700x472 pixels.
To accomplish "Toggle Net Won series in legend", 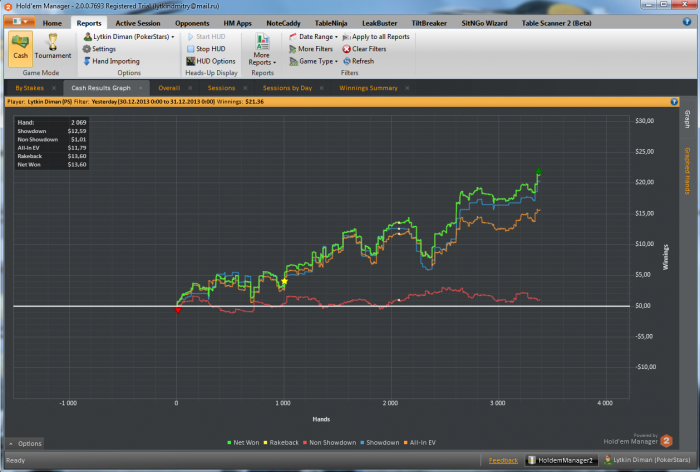I will click(243, 443).
